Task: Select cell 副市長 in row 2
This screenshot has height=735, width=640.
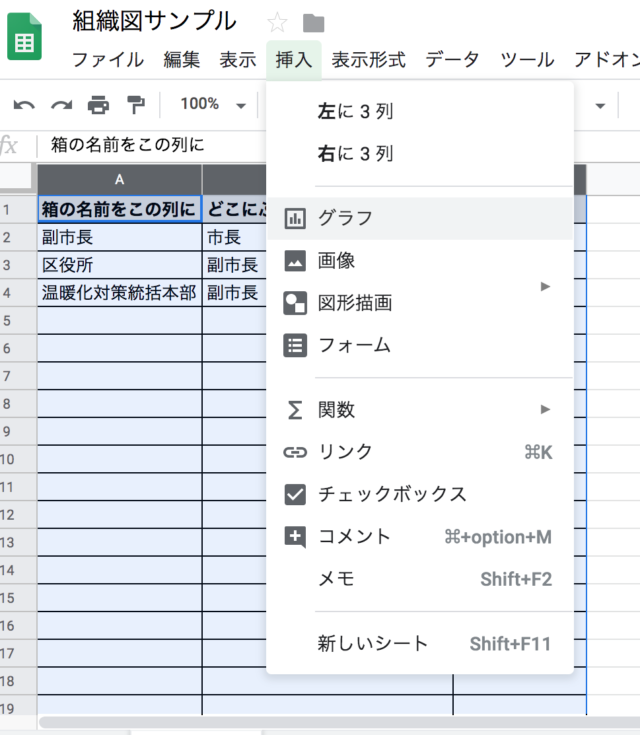Action: (x=120, y=237)
